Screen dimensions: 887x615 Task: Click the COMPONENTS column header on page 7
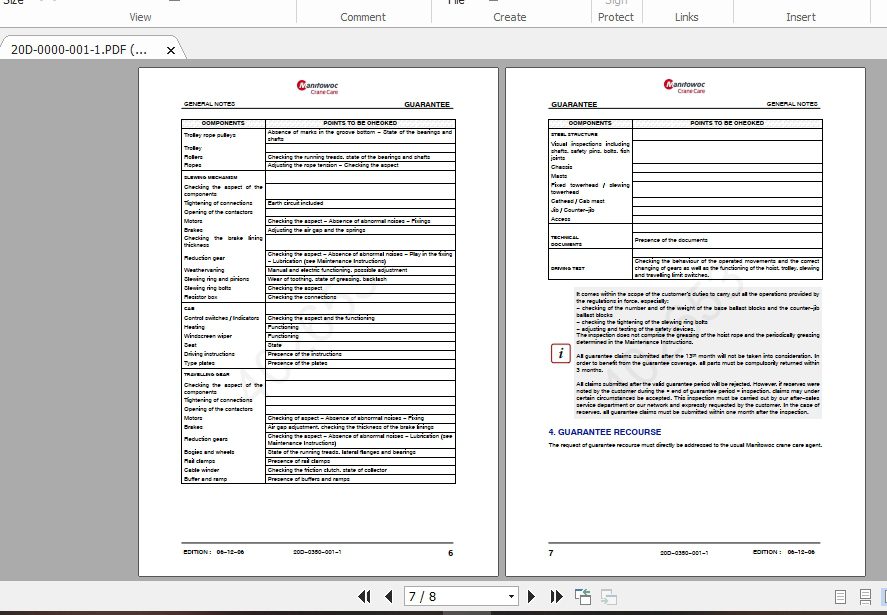click(x=590, y=123)
